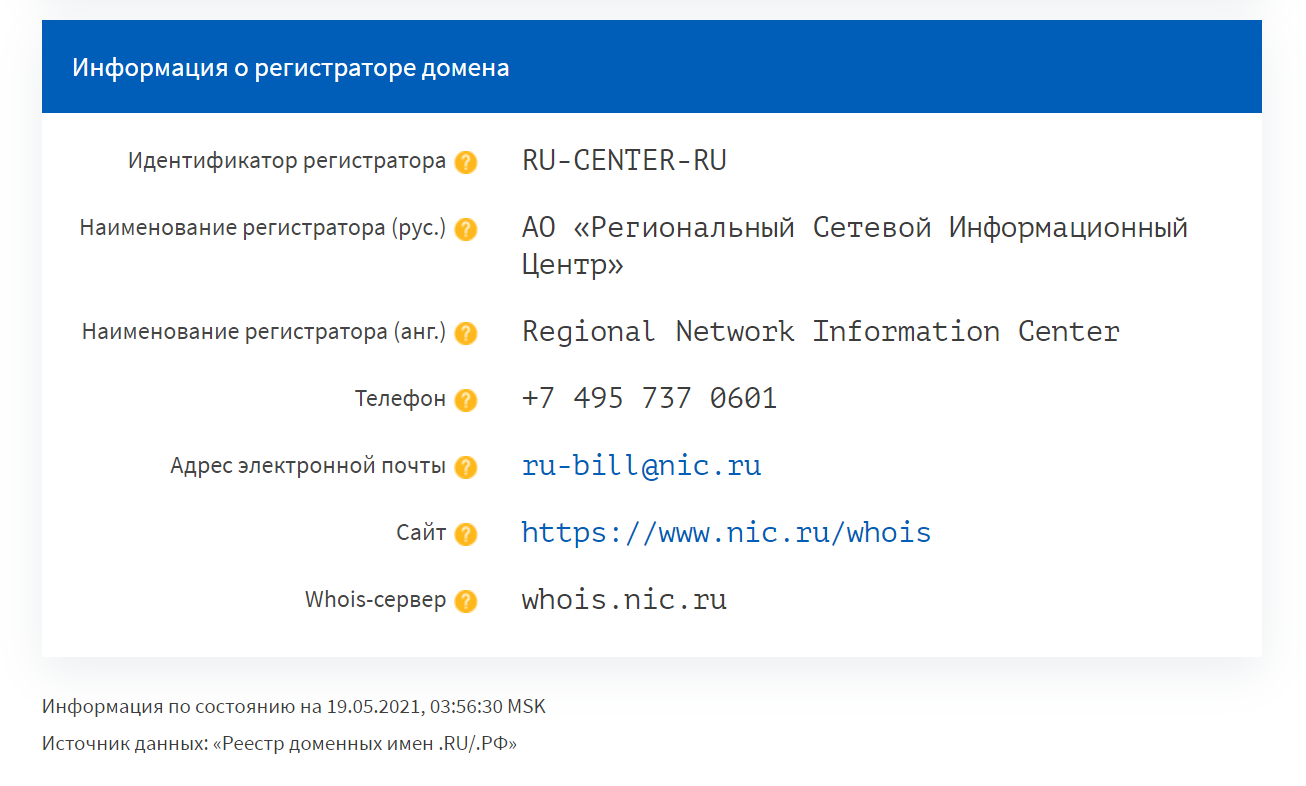Click help icon next to Адрес электронной почты
The image size is (1306, 786).
click(x=466, y=467)
